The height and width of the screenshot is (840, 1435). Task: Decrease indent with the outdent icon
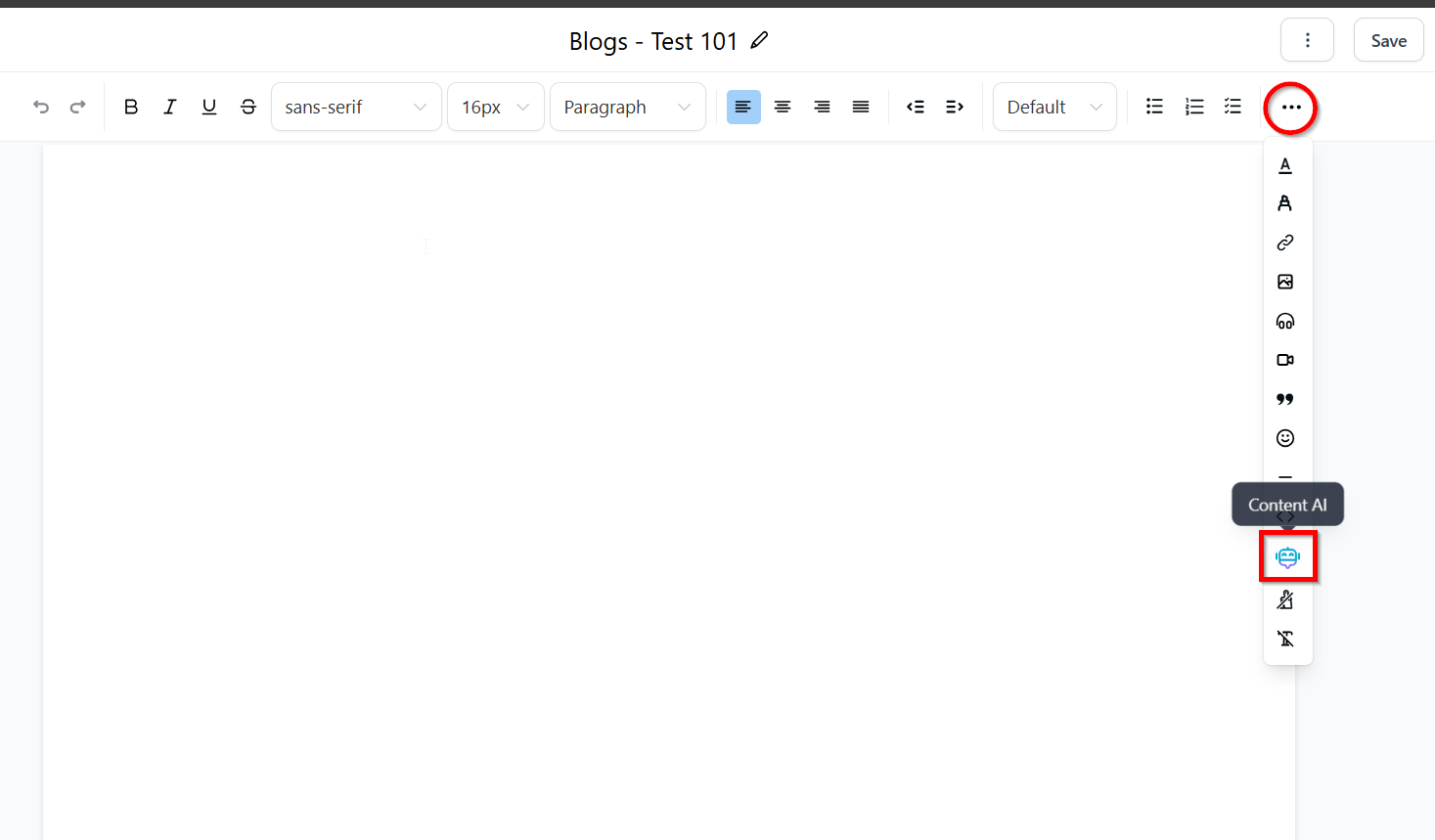(916, 107)
